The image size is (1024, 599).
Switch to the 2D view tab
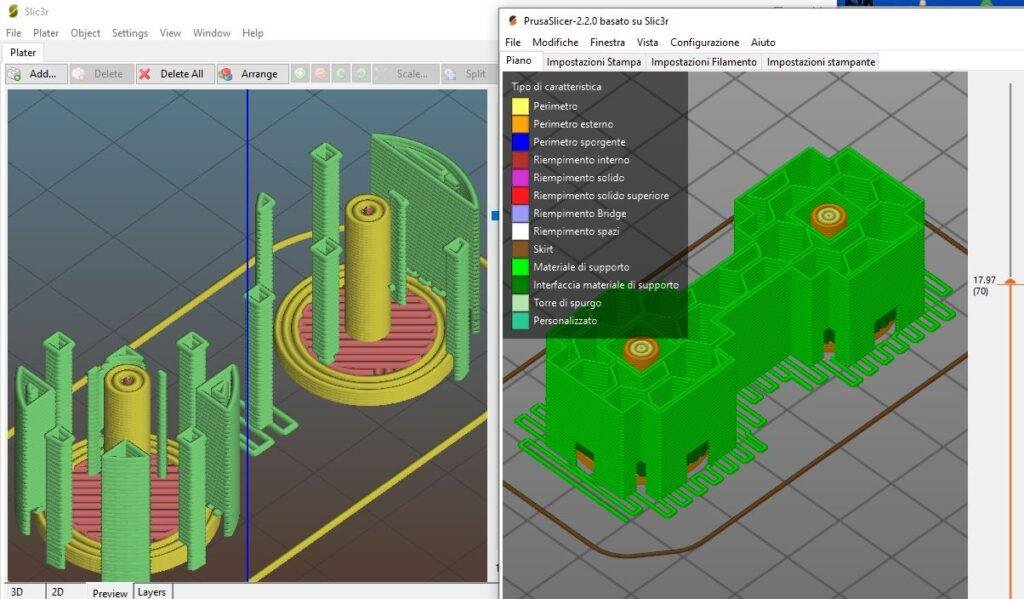click(56, 591)
